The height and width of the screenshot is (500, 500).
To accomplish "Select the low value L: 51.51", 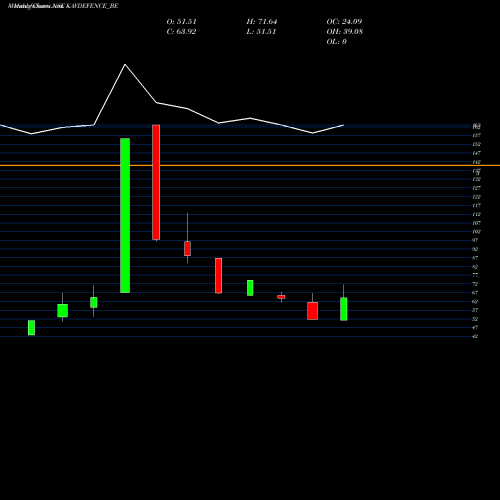I will click(261, 32).
